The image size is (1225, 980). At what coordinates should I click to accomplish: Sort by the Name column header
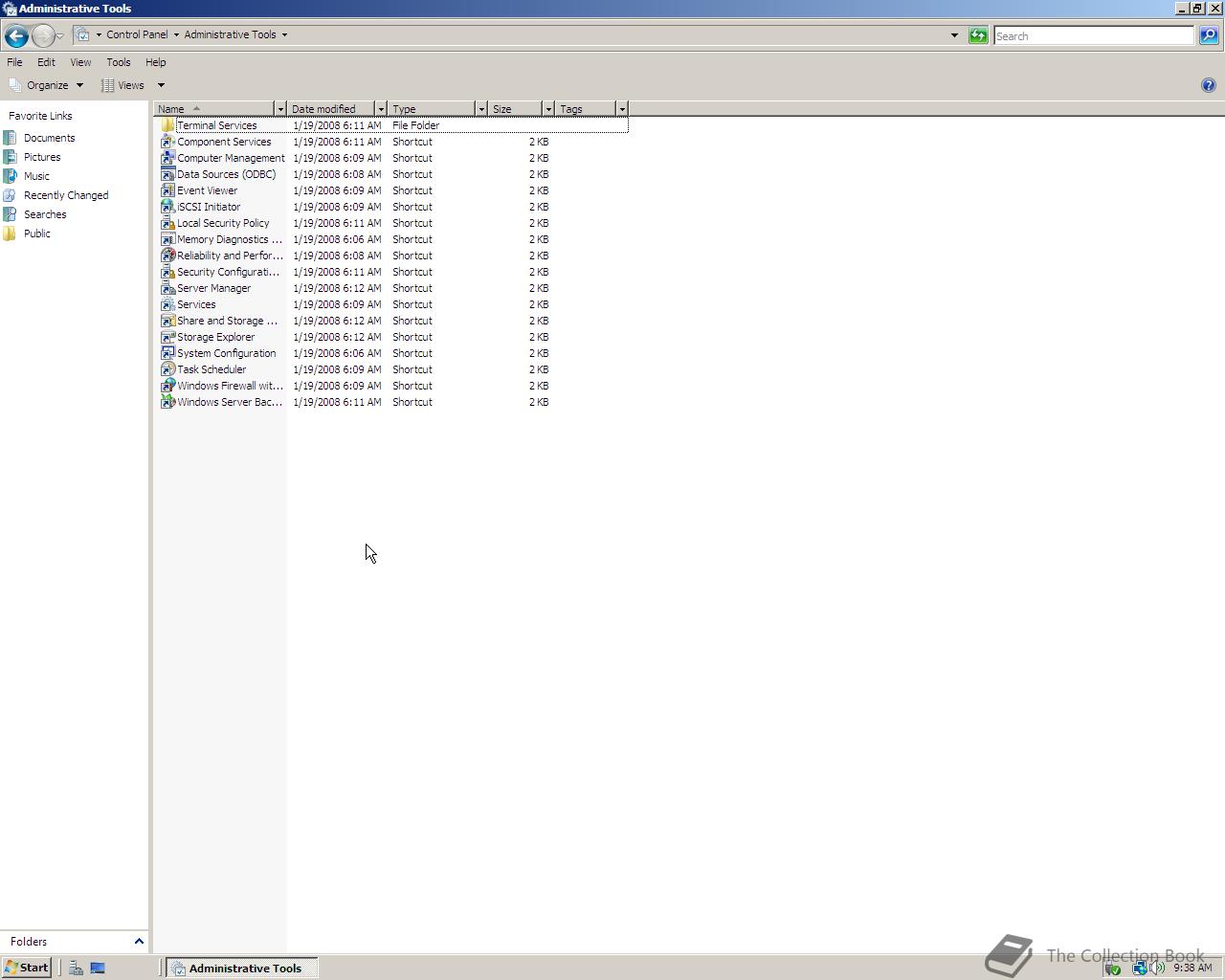pos(214,109)
